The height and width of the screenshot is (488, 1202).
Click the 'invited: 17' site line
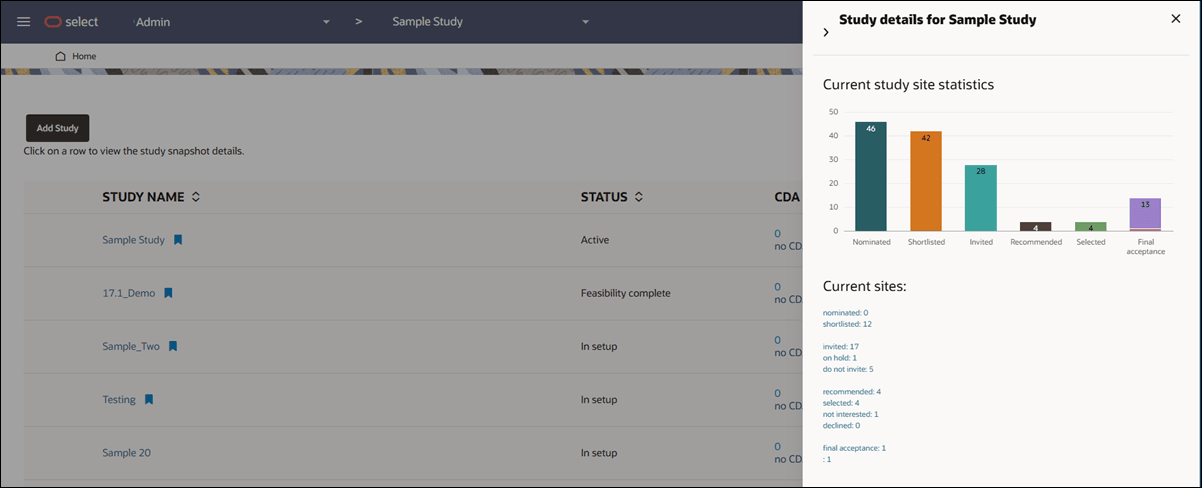841,346
